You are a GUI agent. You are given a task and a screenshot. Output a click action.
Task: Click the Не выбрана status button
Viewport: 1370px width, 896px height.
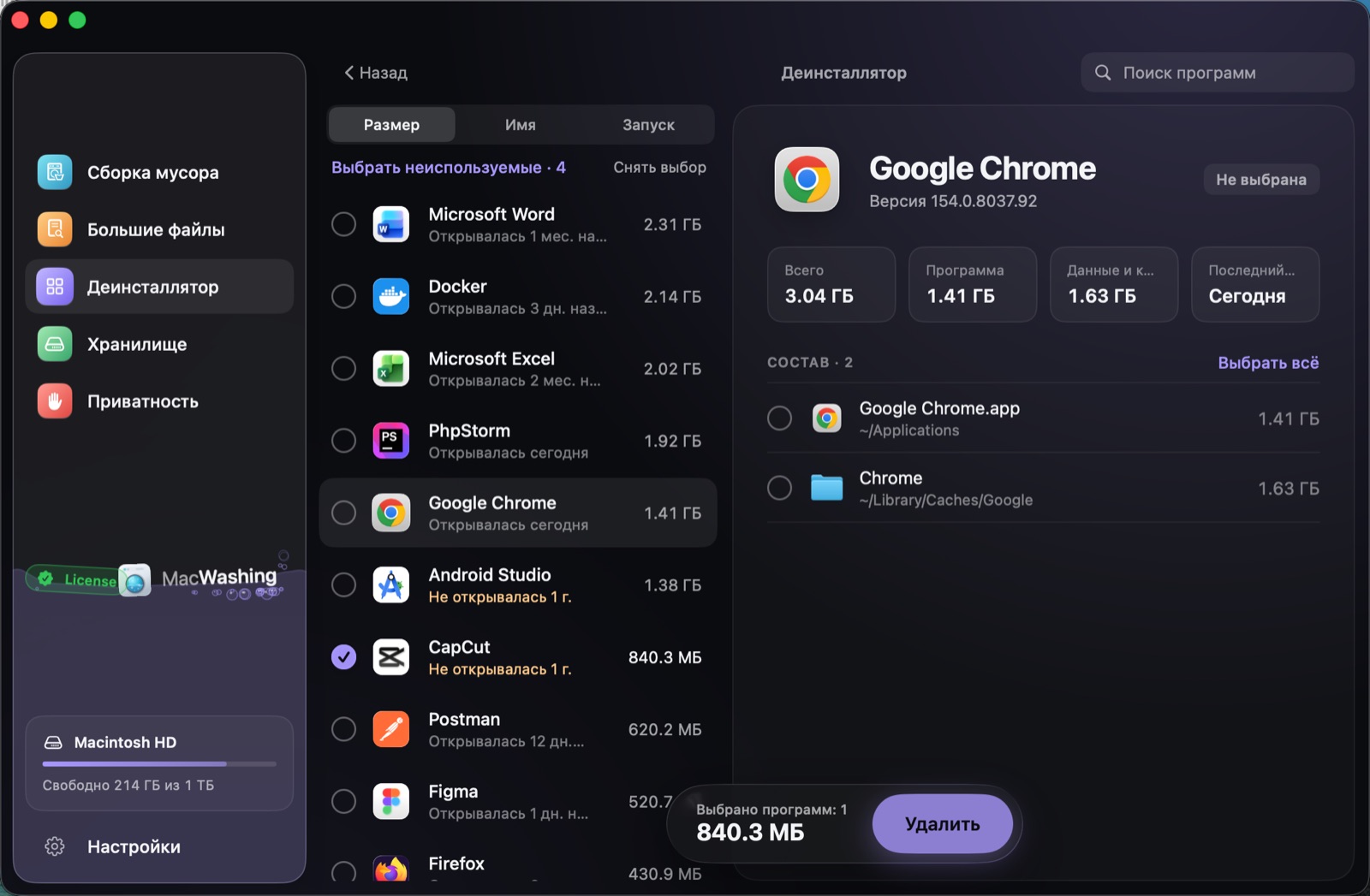(1261, 180)
